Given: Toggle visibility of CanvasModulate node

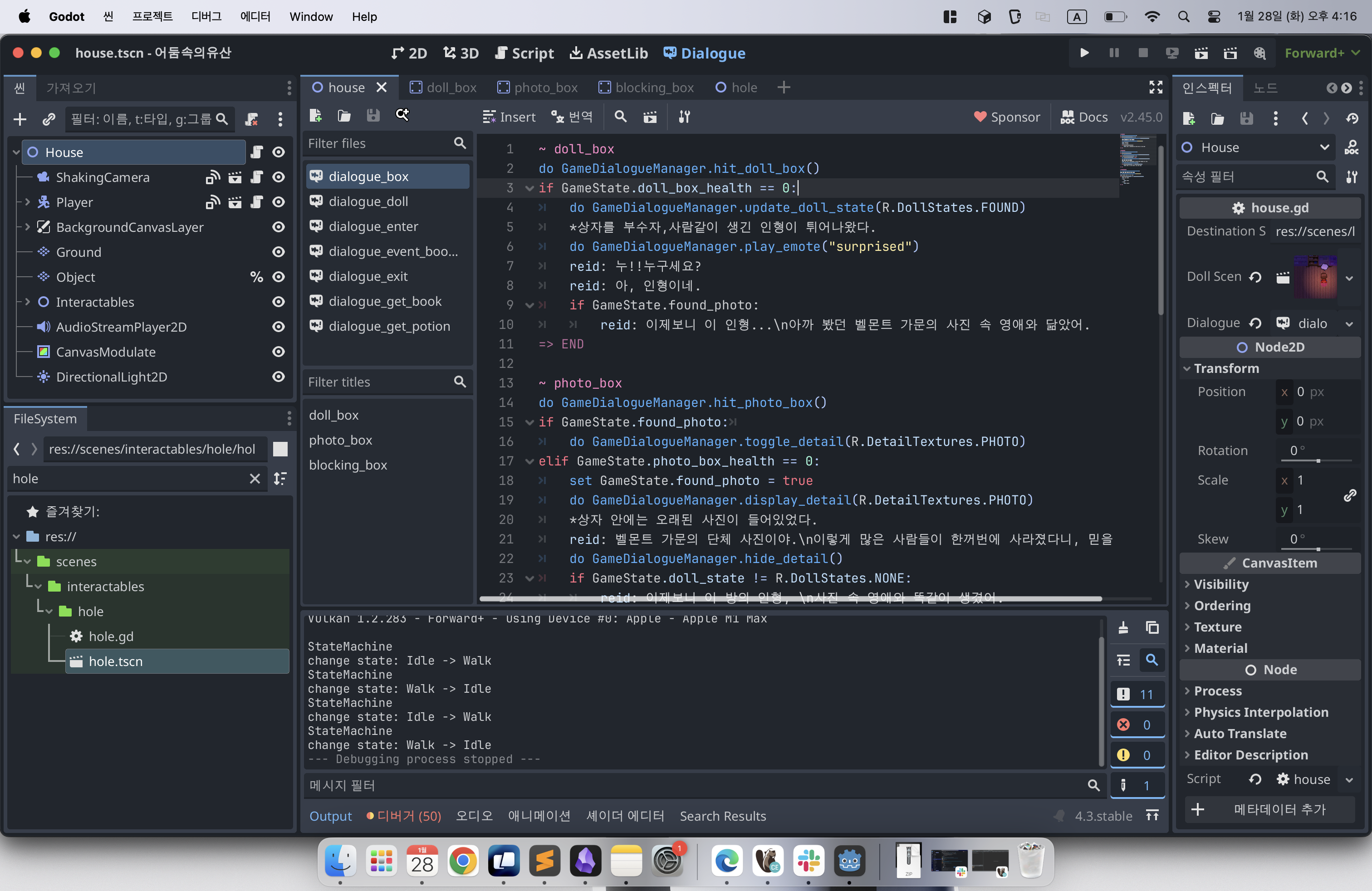Looking at the screenshot, I should click(x=279, y=352).
